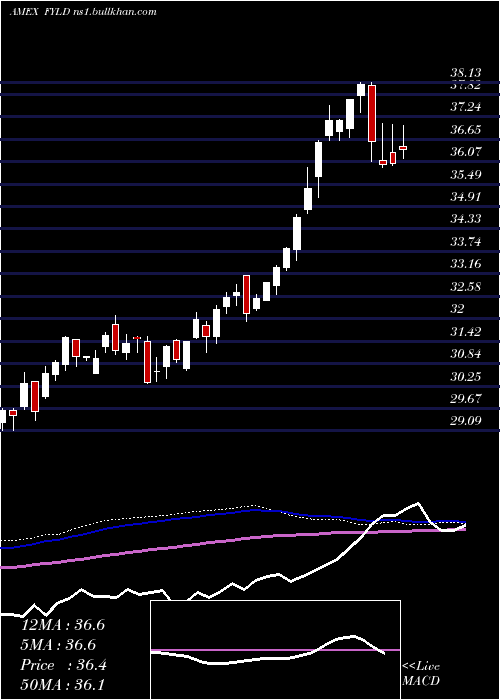The width and height of the screenshot is (500, 700).
Task: Click the 32.58 price axis label
Action: pyautogui.click(x=466, y=287)
